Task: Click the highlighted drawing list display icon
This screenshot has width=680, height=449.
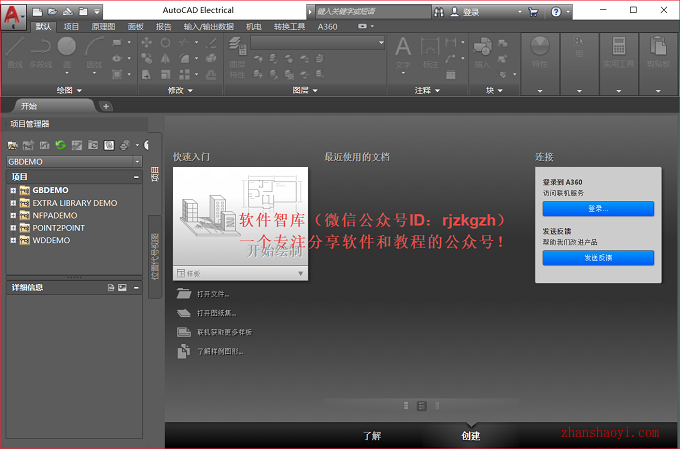Action: click(x=109, y=145)
